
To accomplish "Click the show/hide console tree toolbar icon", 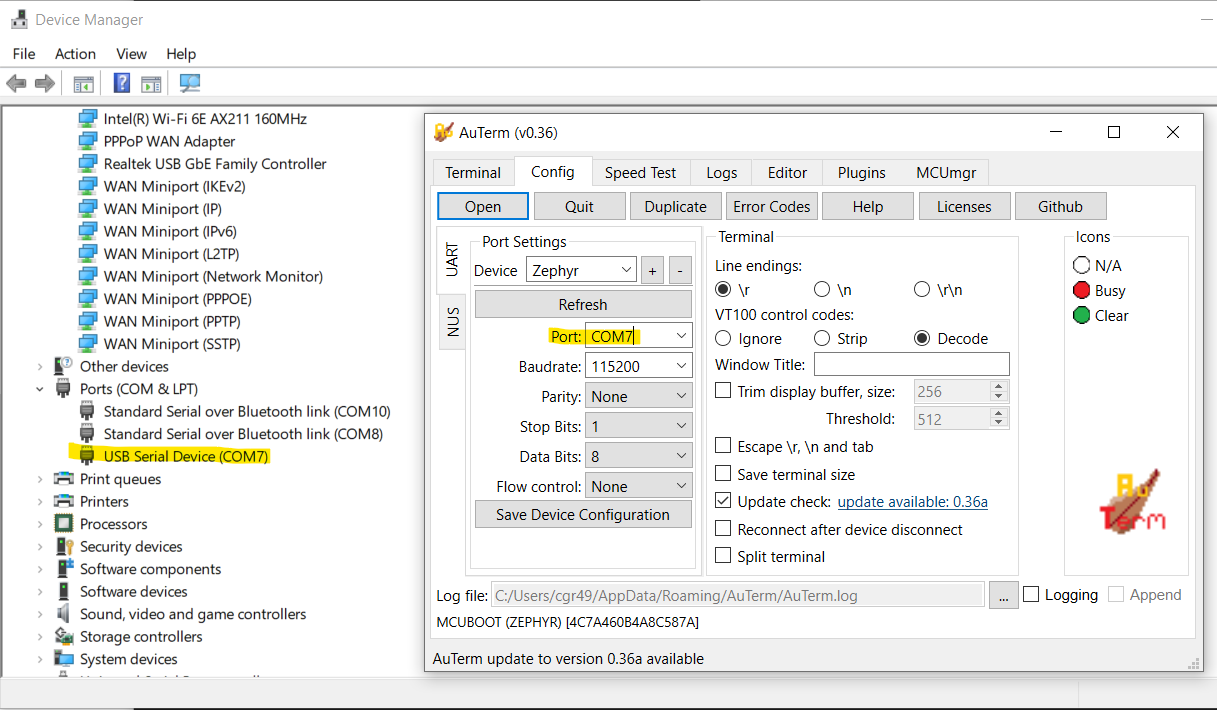I will 84,82.
